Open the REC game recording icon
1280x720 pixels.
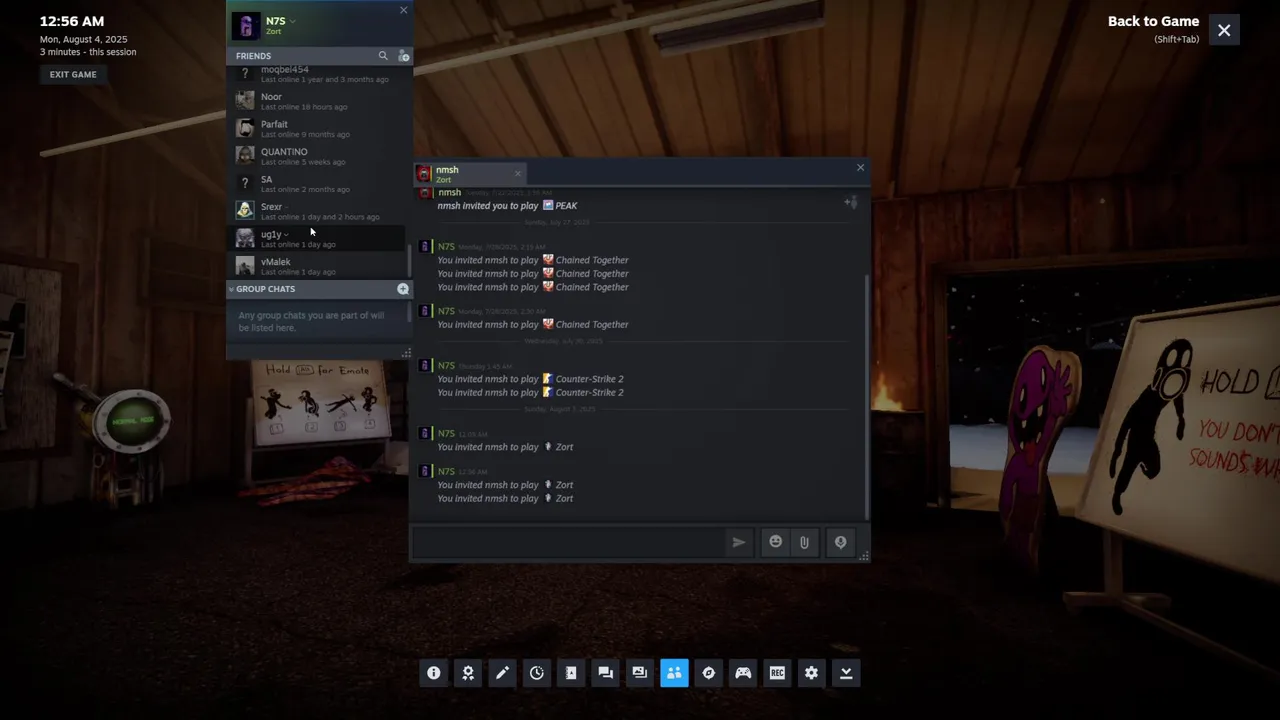[x=777, y=673]
